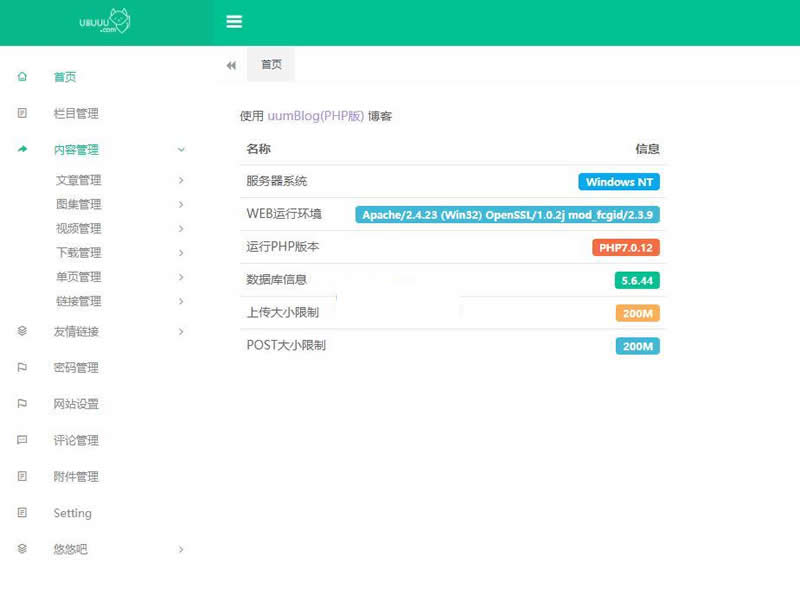800x602 pixels.
Task: Click the comment icon beside 评论管理
Action: [x=22, y=440]
